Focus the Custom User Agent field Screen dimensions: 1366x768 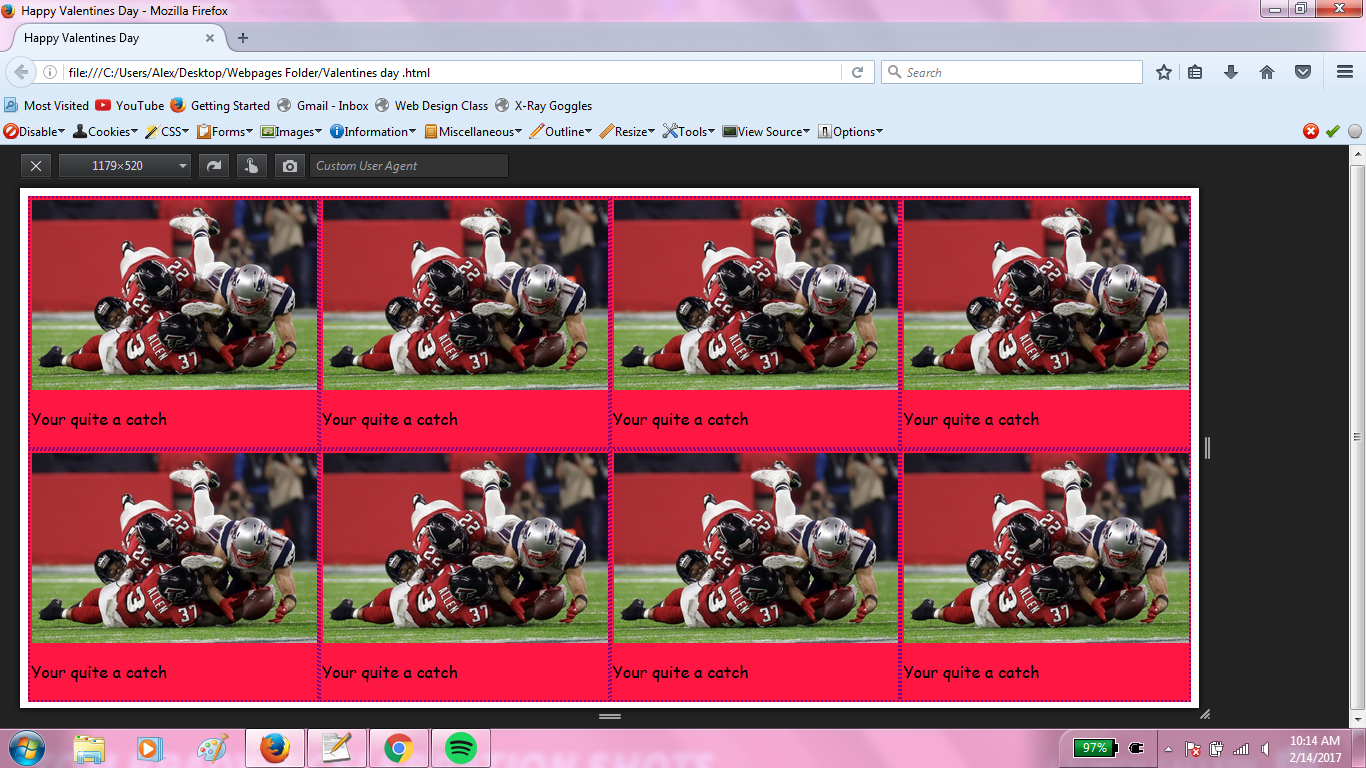tap(409, 166)
